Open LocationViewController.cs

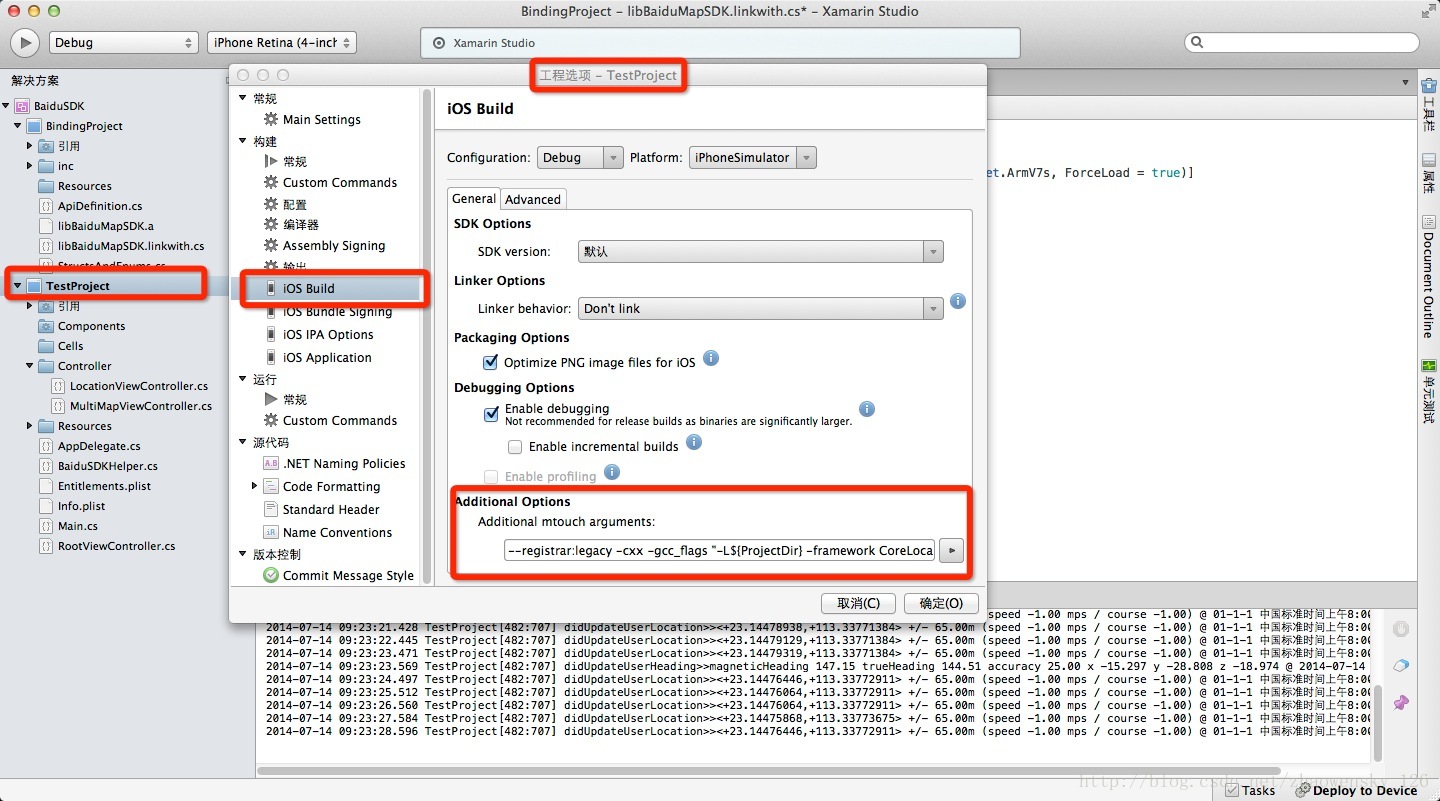139,386
